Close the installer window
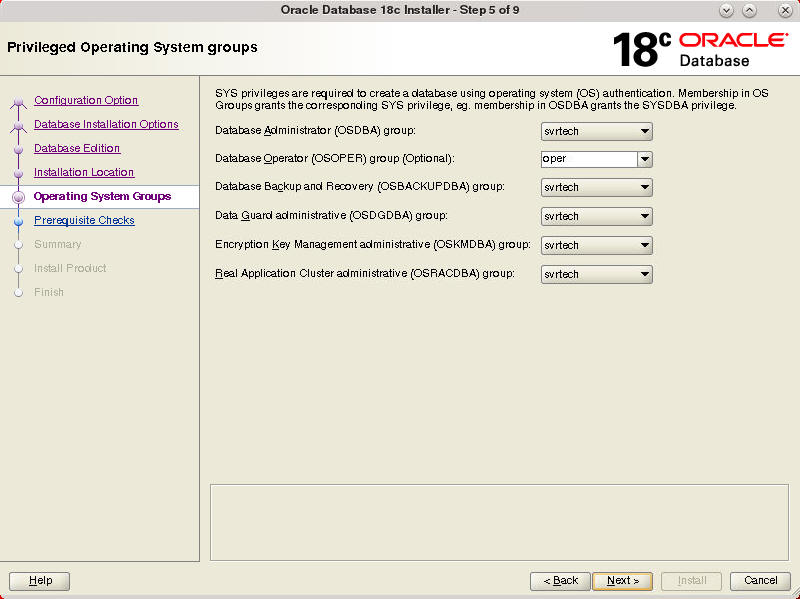Image resolution: width=800 pixels, height=599 pixels. tap(785, 11)
